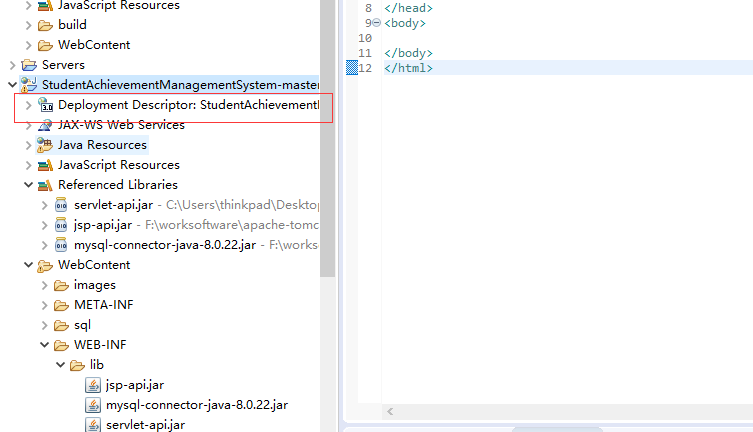Expand the build folder
Viewport: 753px width, 432px height.
point(28,25)
